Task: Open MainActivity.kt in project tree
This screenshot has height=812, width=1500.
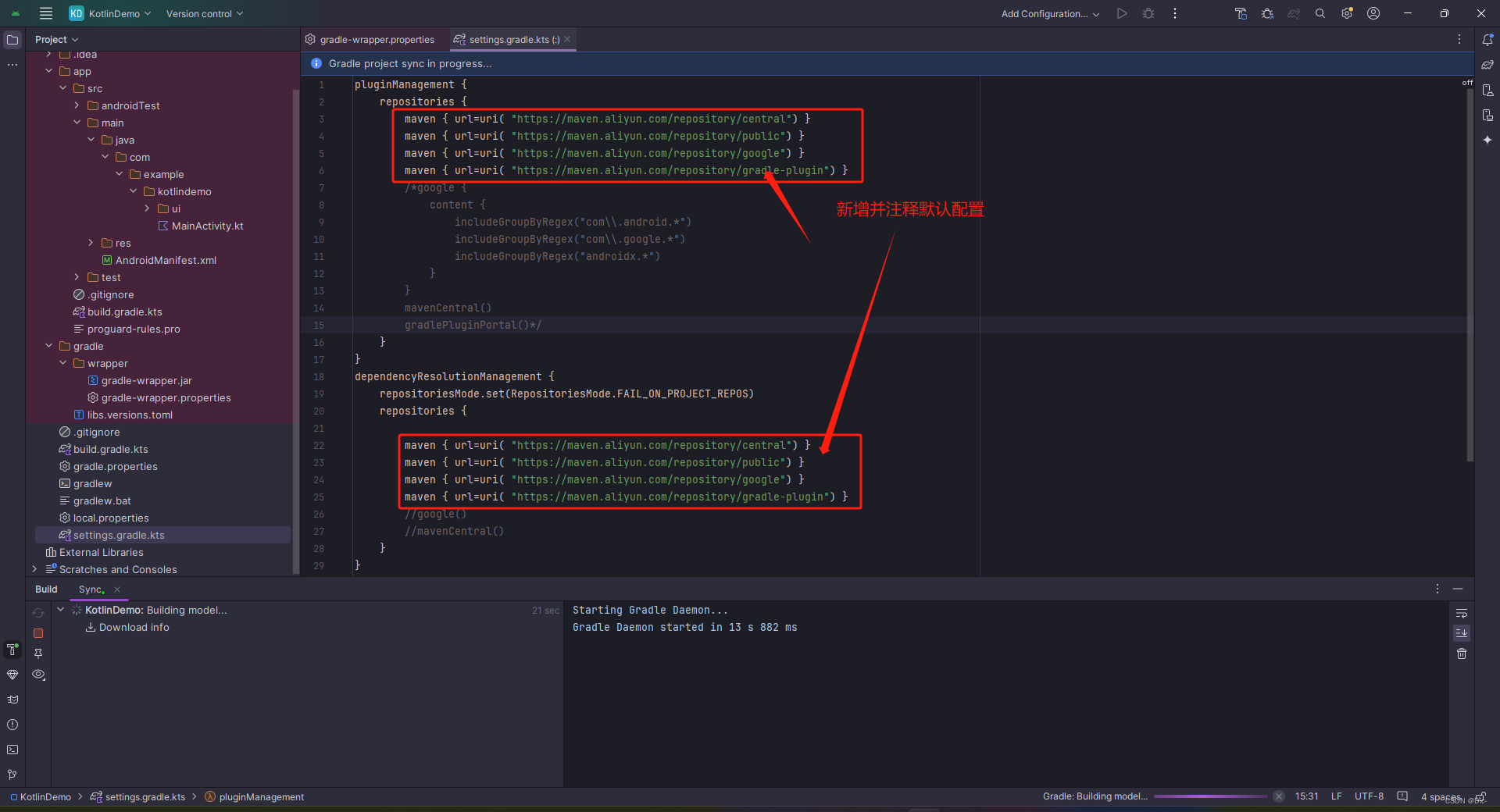Action: (201, 226)
